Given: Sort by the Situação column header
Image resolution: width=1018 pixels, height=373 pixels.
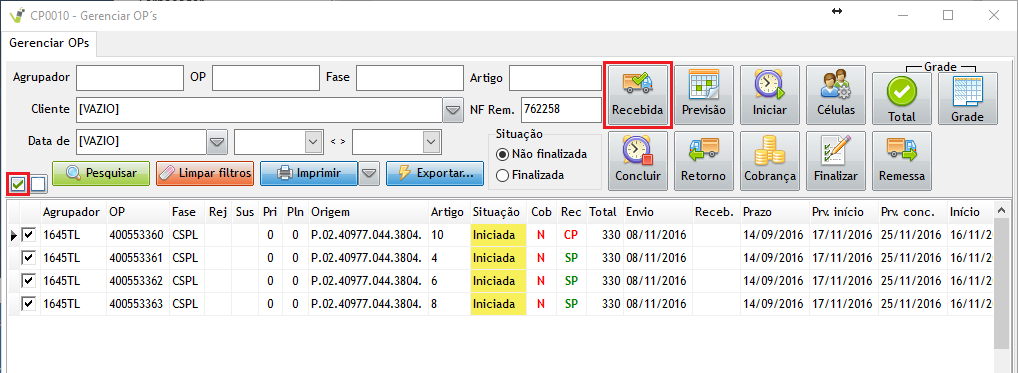Looking at the screenshot, I should 498,212.
